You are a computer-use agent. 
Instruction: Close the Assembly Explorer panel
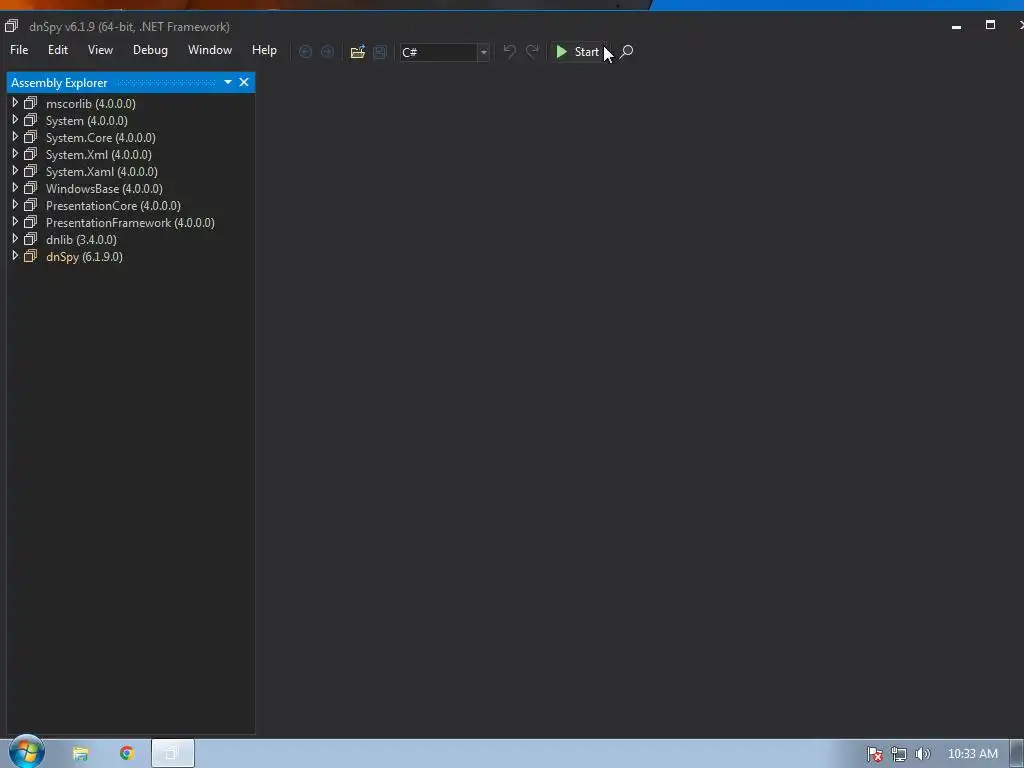[x=244, y=82]
